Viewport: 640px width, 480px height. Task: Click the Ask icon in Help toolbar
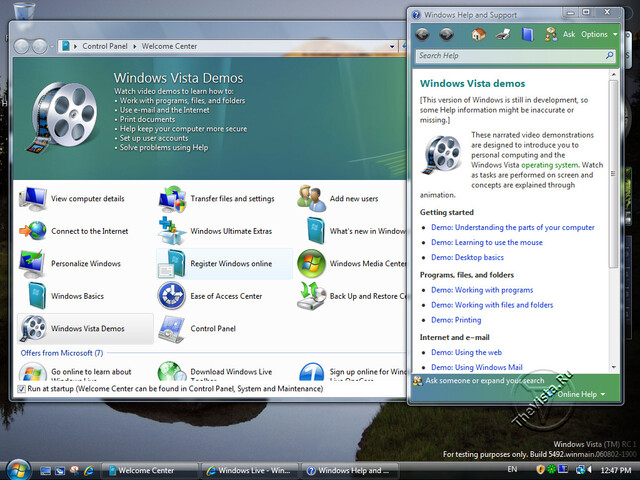tap(551, 34)
